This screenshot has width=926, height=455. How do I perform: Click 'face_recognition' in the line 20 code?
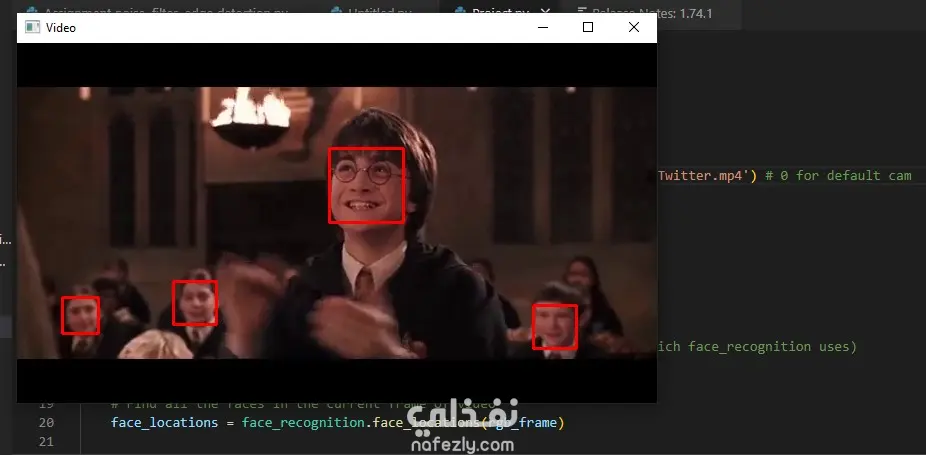pos(303,422)
